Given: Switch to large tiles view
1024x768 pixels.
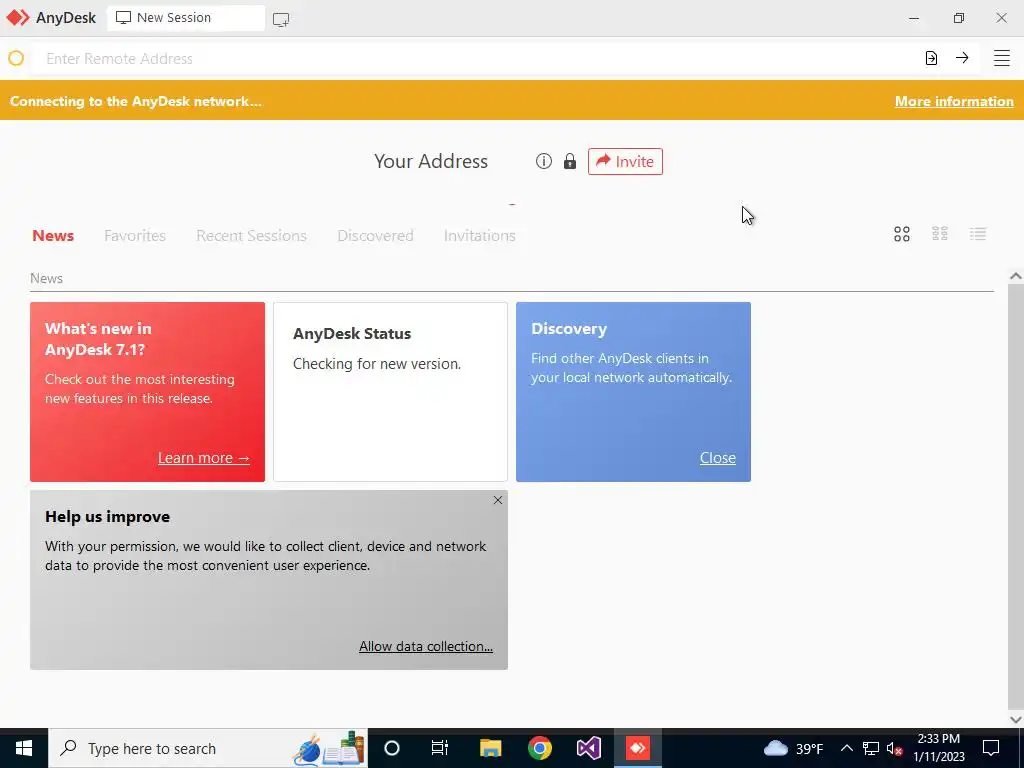Looking at the screenshot, I should click(902, 234).
